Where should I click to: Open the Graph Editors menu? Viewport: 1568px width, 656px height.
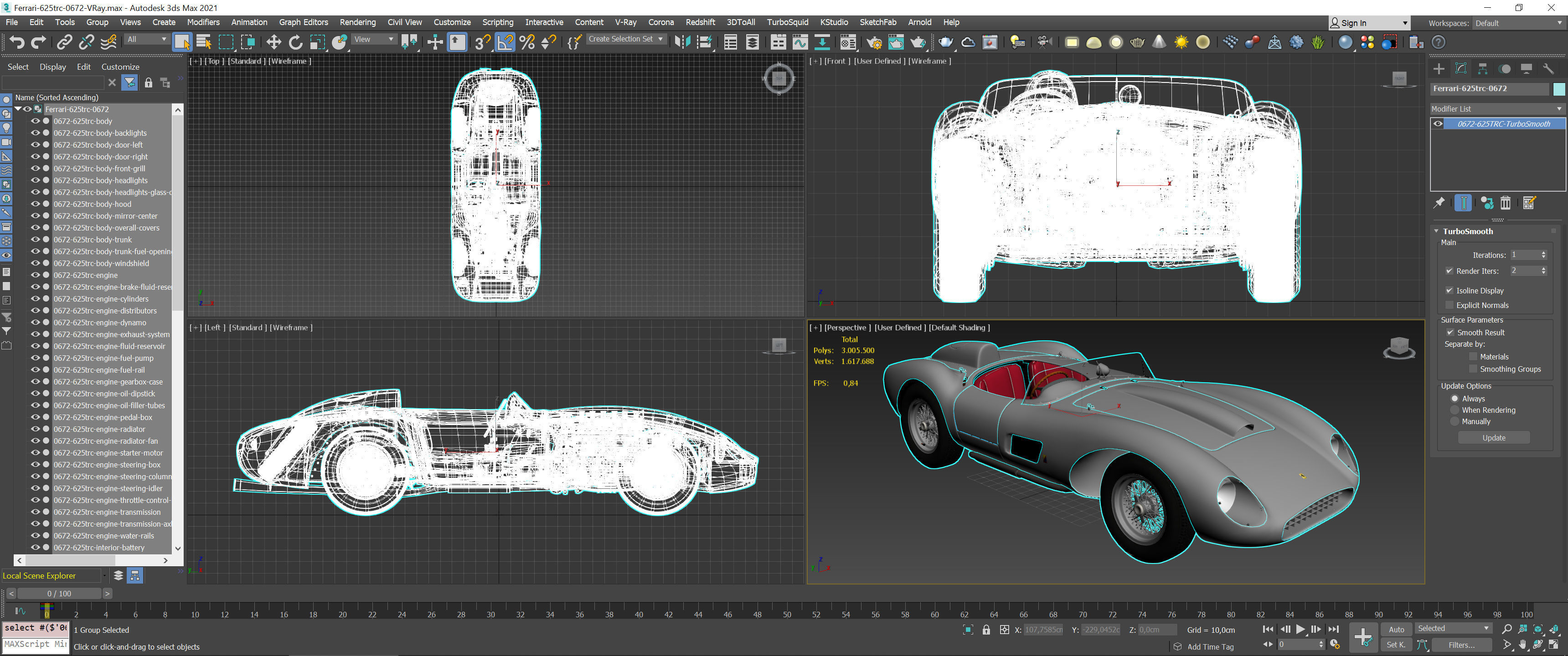point(303,22)
